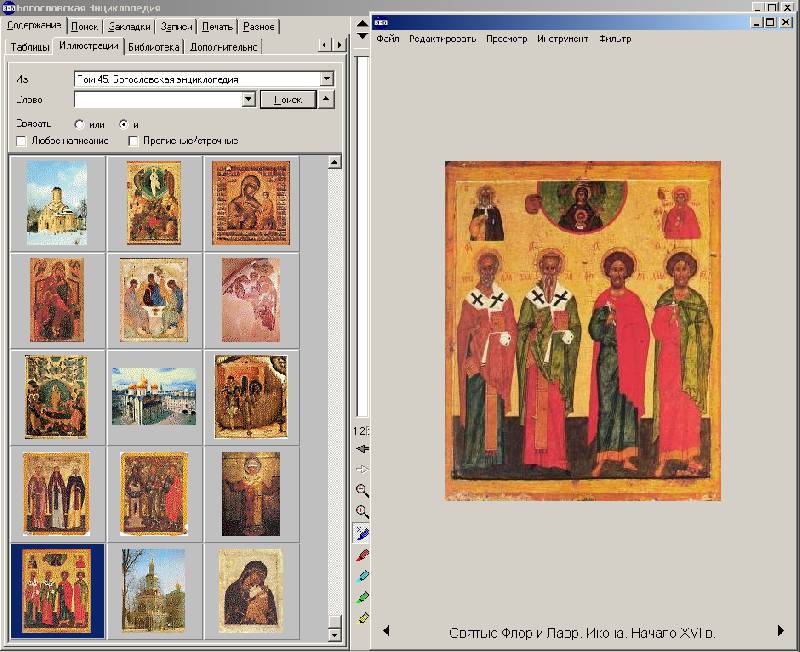Open the 'Из' volume dropdown
The height and width of the screenshot is (652, 800).
coord(327,79)
